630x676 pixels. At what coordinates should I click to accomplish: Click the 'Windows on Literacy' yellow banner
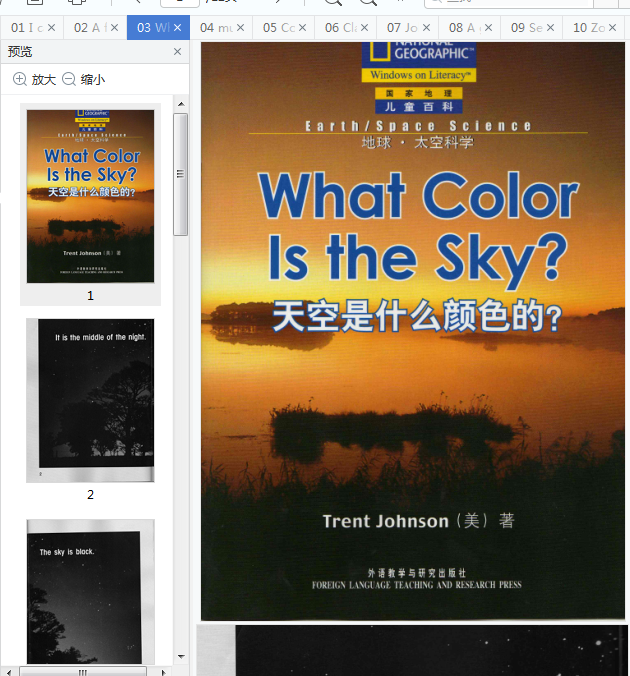pyautogui.click(x=419, y=75)
